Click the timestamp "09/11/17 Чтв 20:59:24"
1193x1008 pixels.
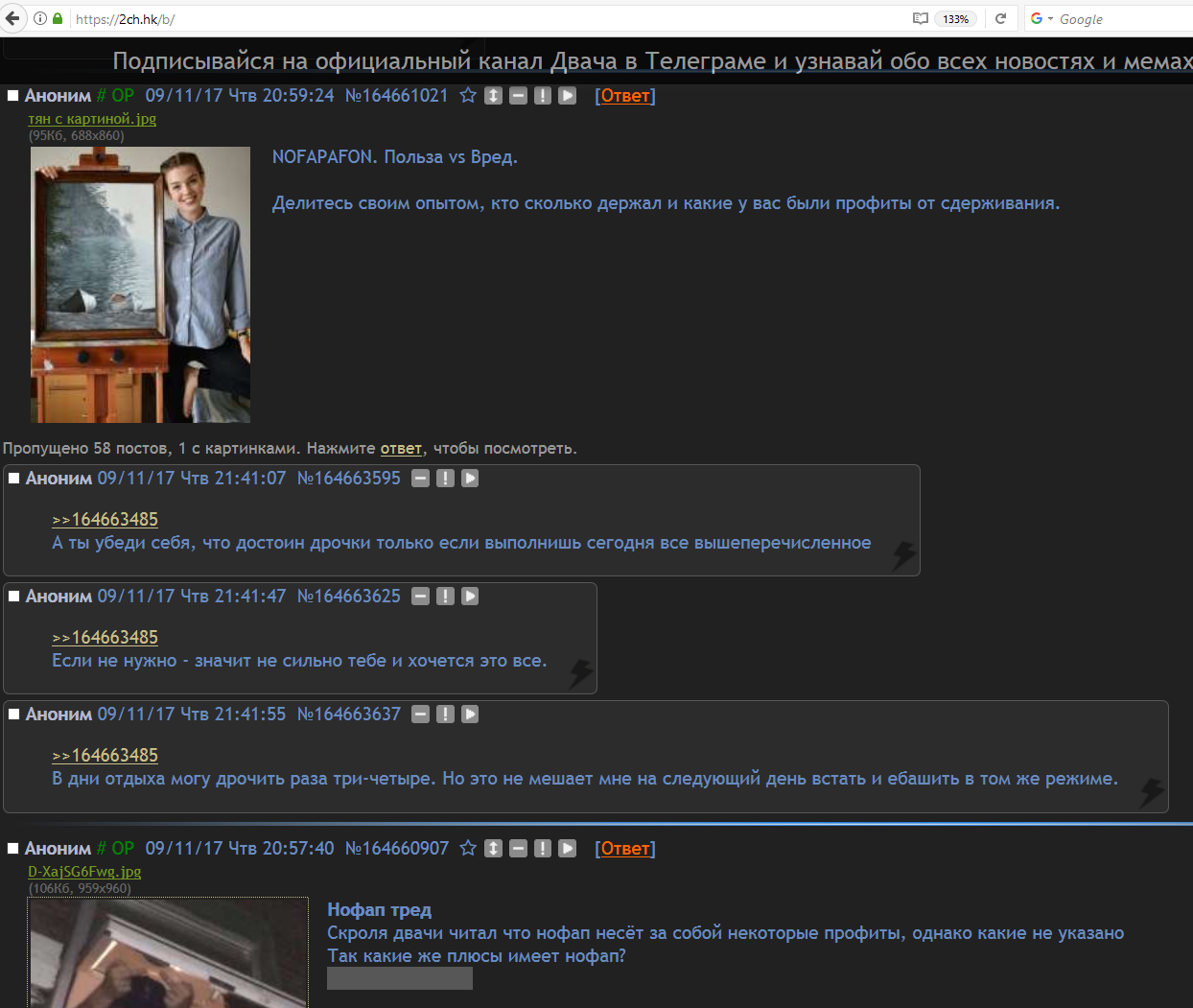[x=240, y=95]
